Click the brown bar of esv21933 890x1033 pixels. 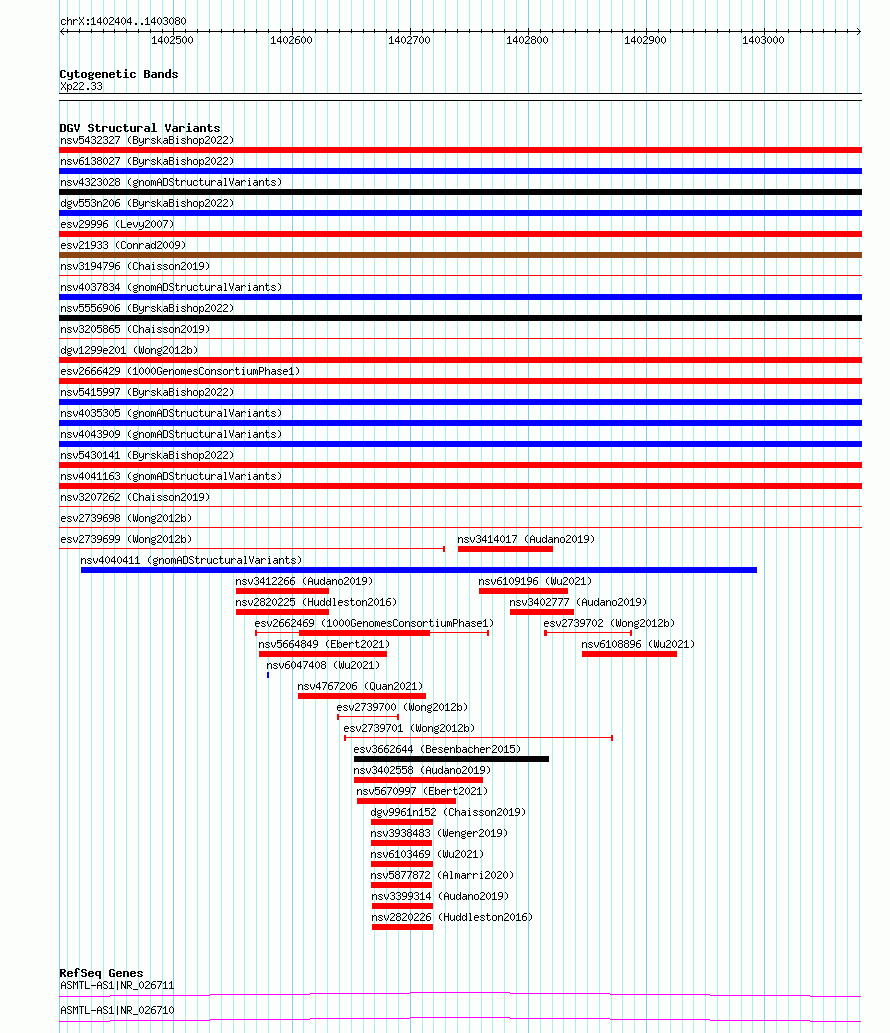pyautogui.click(x=460, y=255)
